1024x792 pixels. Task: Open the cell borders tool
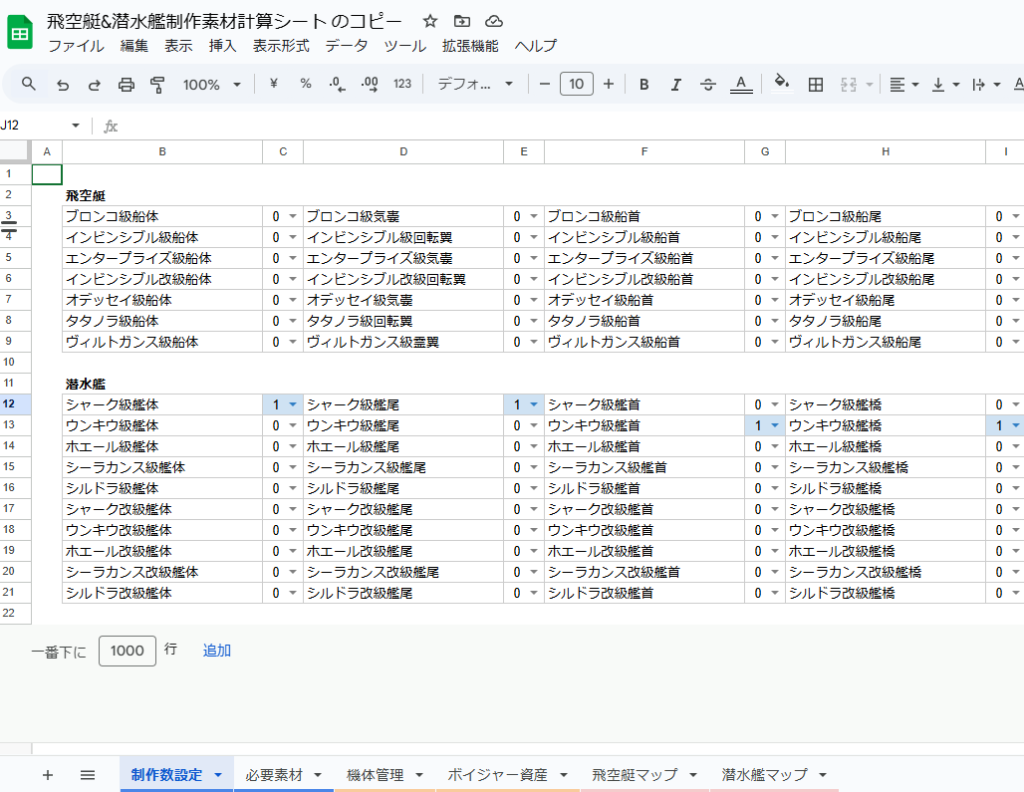tap(815, 85)
